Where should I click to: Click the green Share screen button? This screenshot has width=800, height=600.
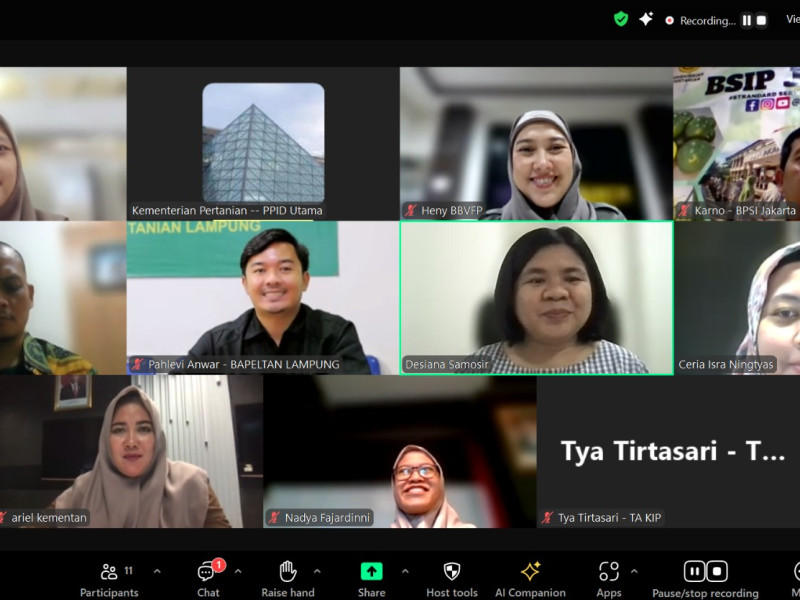tap(371, 572)
